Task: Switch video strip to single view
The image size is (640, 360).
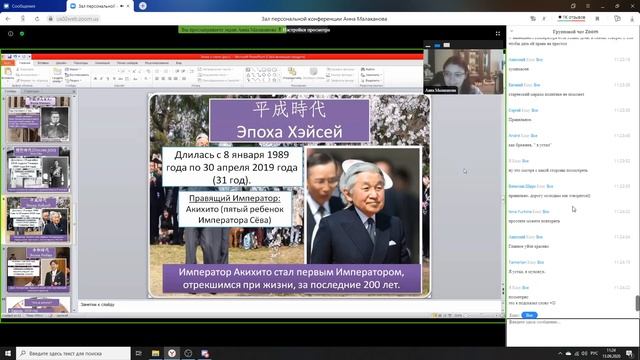Action: pos(437,45)
